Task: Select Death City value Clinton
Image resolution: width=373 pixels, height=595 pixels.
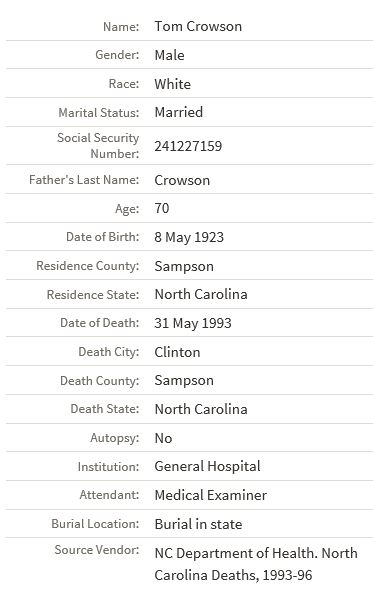Action: 177,352
